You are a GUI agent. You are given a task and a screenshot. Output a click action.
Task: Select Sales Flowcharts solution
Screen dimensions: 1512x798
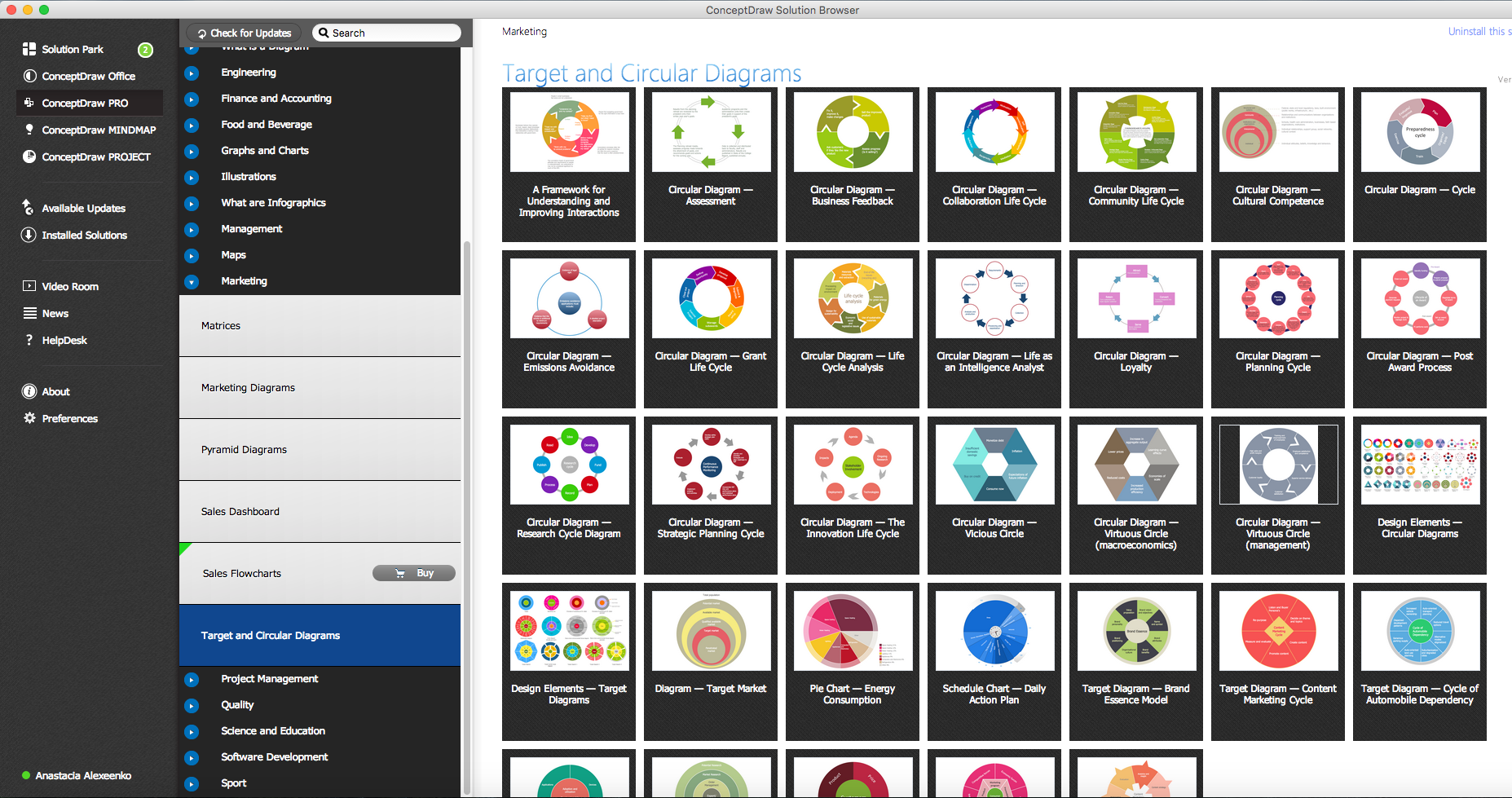(320, 573)
